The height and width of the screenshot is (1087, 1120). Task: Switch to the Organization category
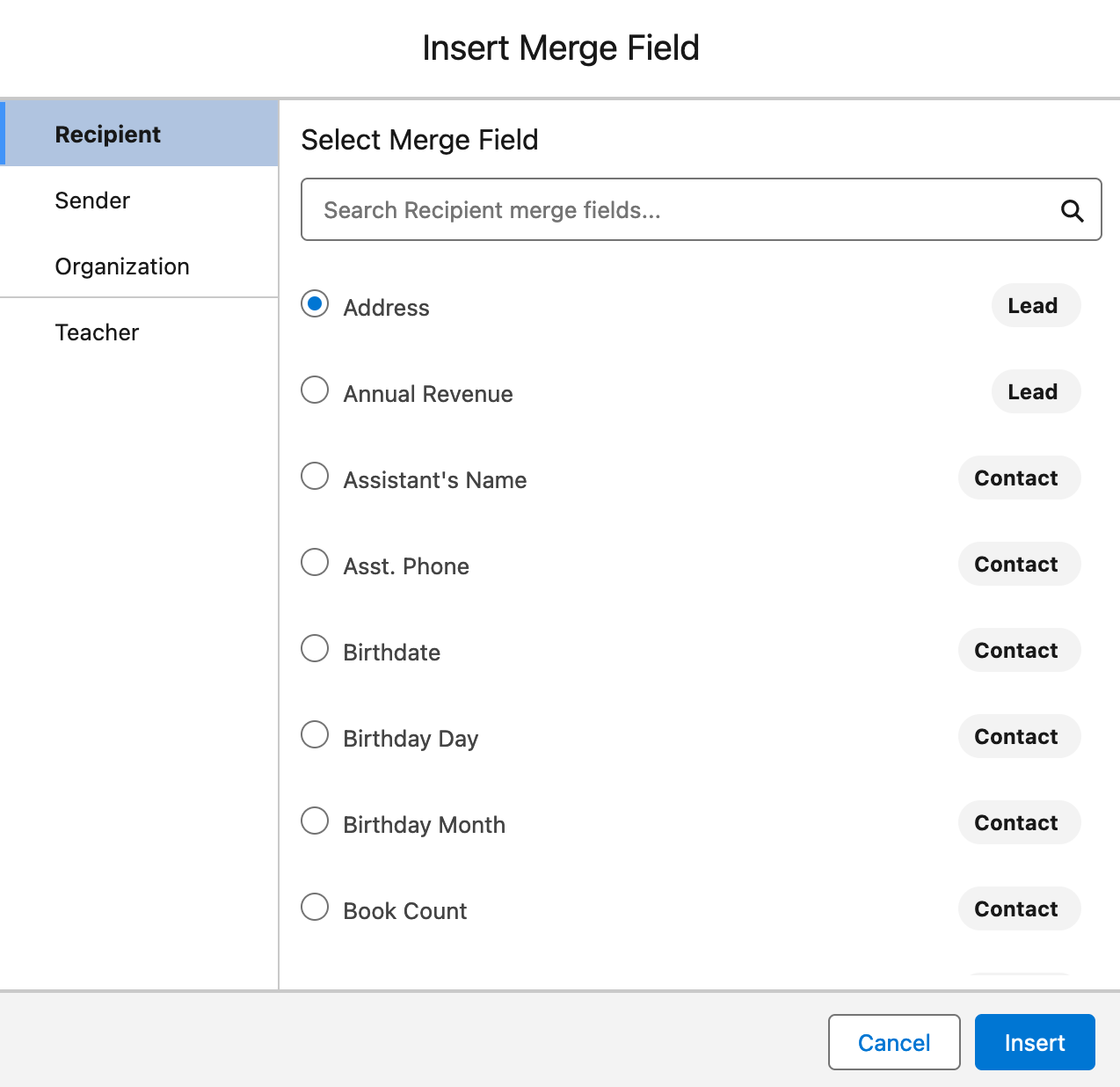122,266
